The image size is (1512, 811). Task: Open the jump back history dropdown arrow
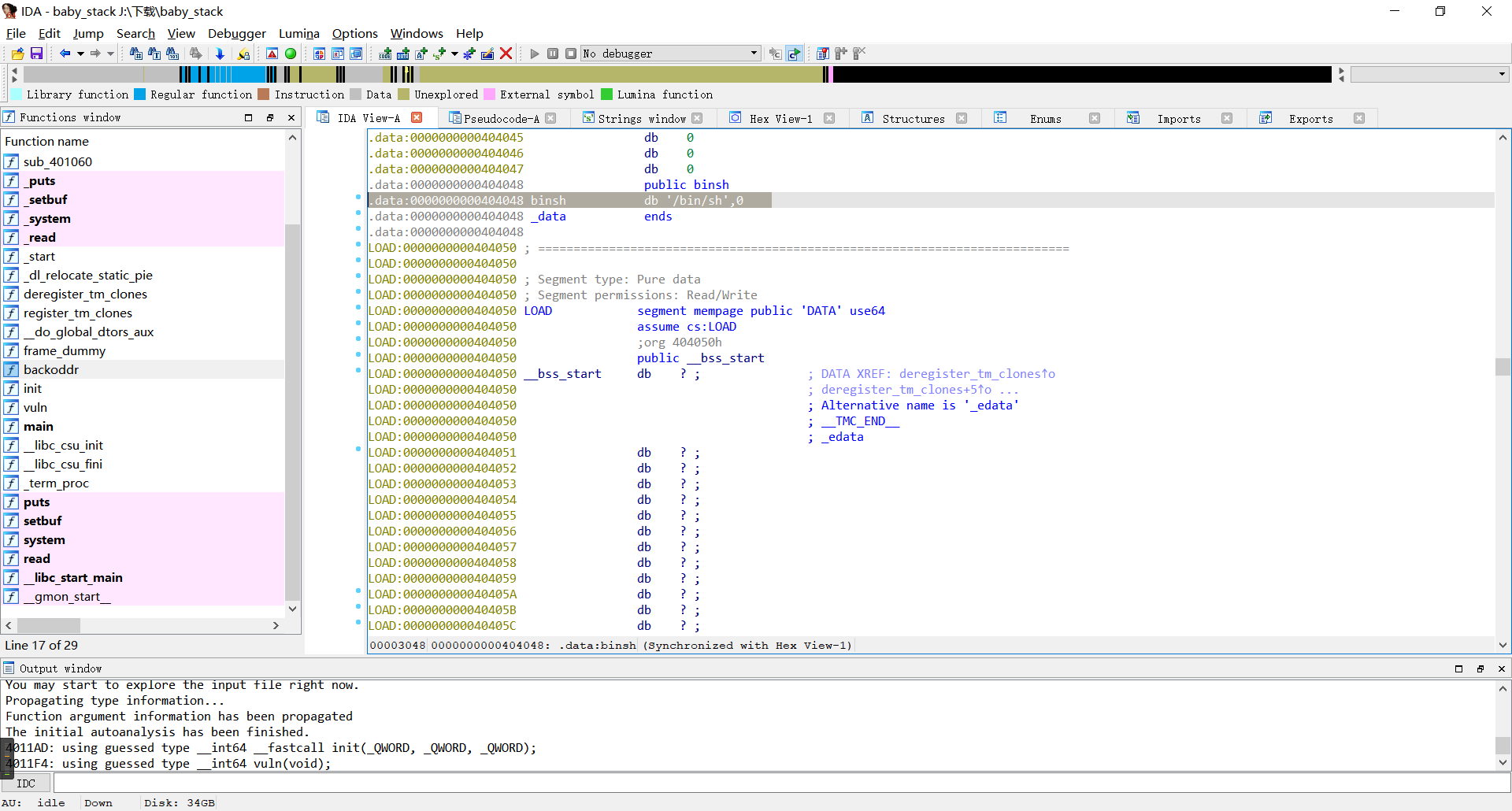[80, 54]
